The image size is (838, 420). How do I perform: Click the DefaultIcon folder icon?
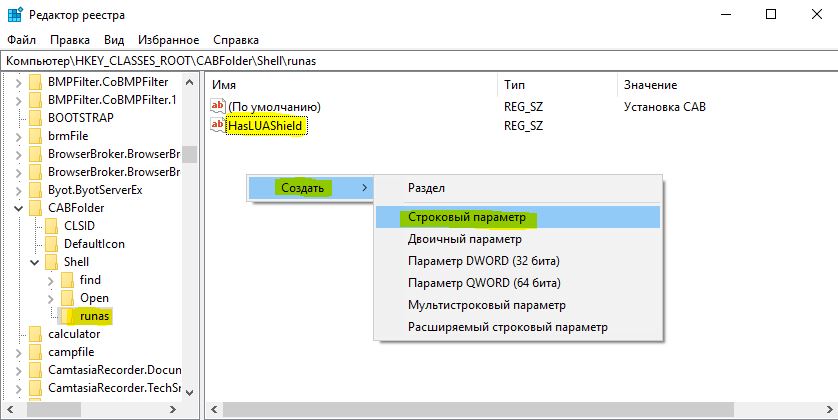click(x=51, y=244)
